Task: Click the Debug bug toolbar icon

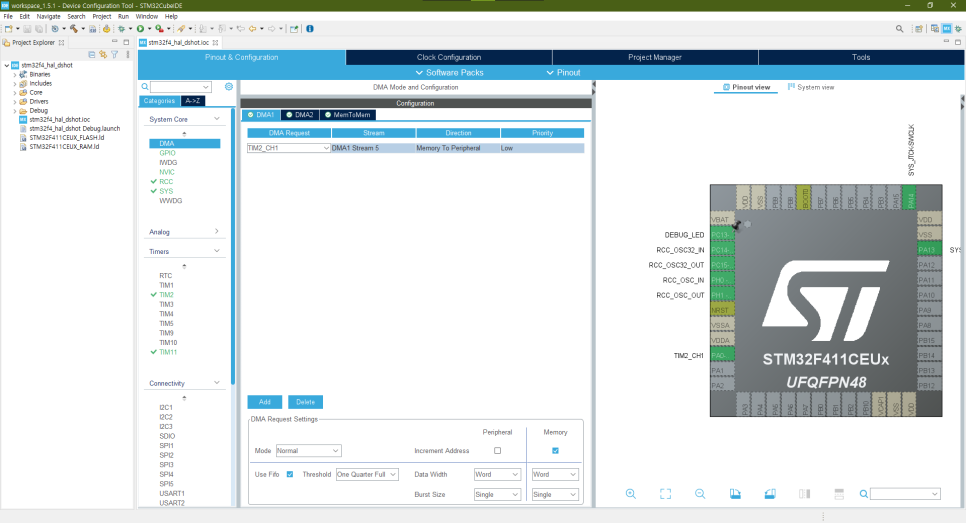Action: click(x=121, y=28)
